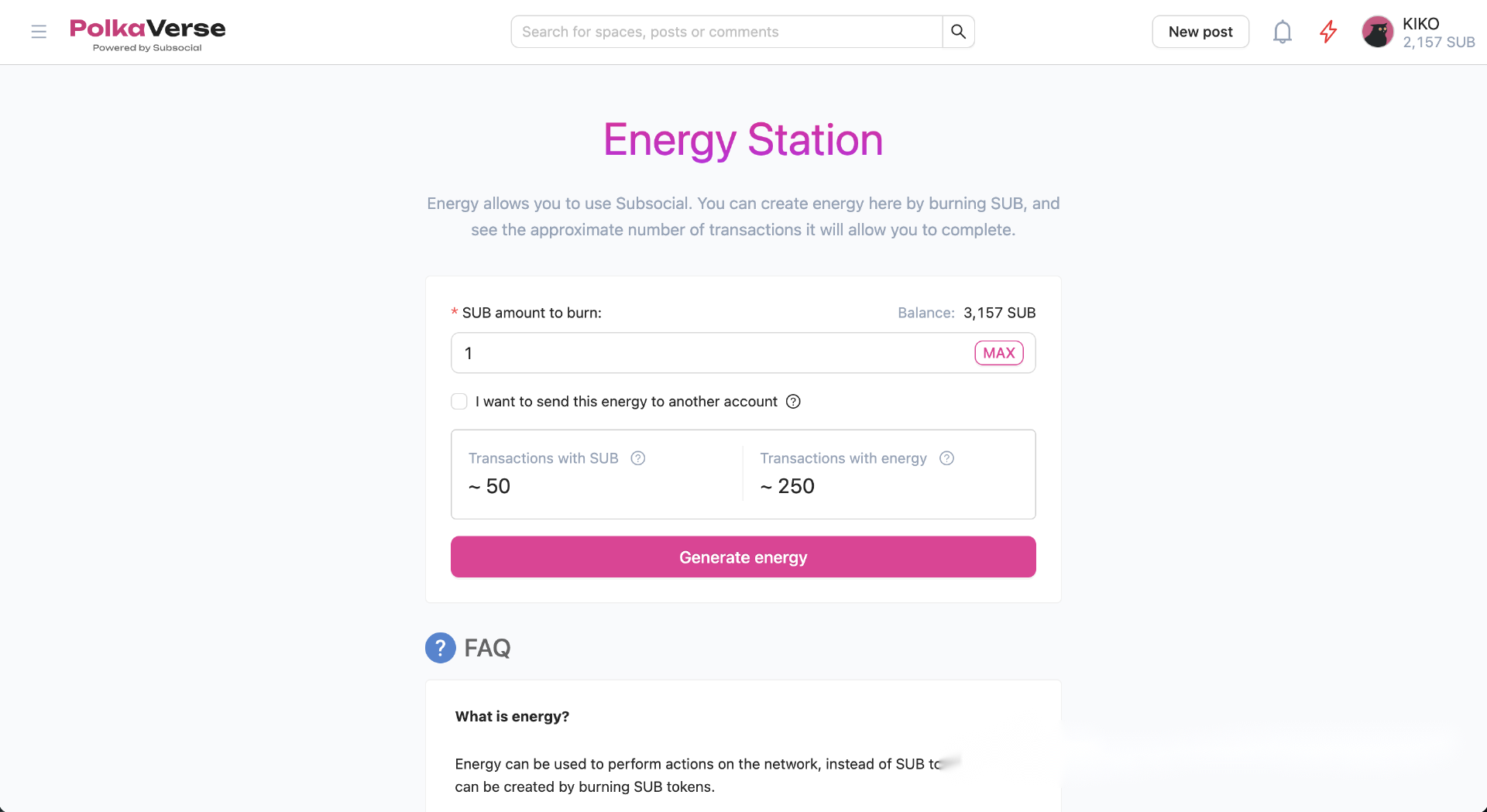This screenshot has width=1487, height=812.
Task: Click MAX to burn full balance
Action: tap(999, 353)
